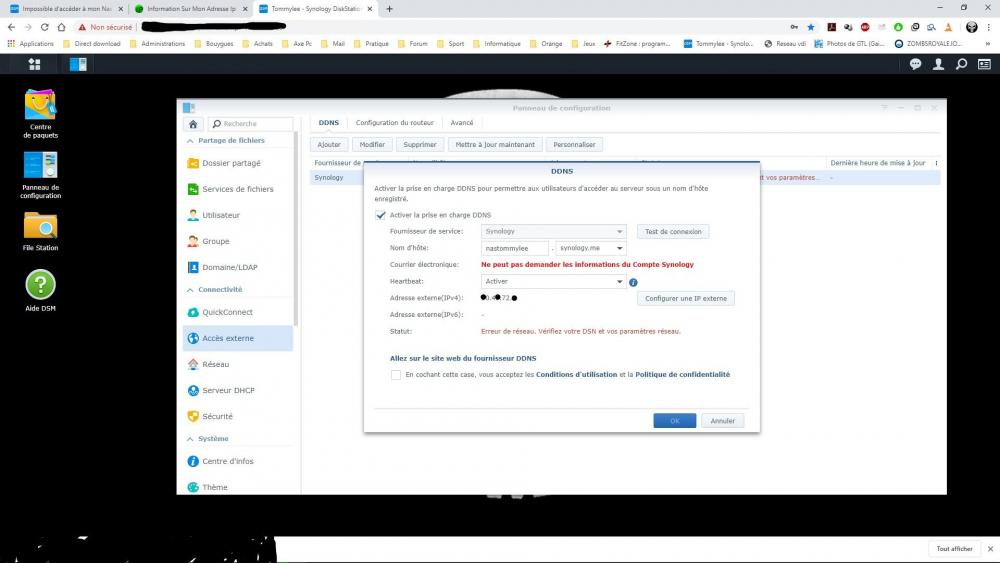Click the Control Panel taskbar icon in DSM
Viewport: 1000px width, 563px height.
[78, 64]
